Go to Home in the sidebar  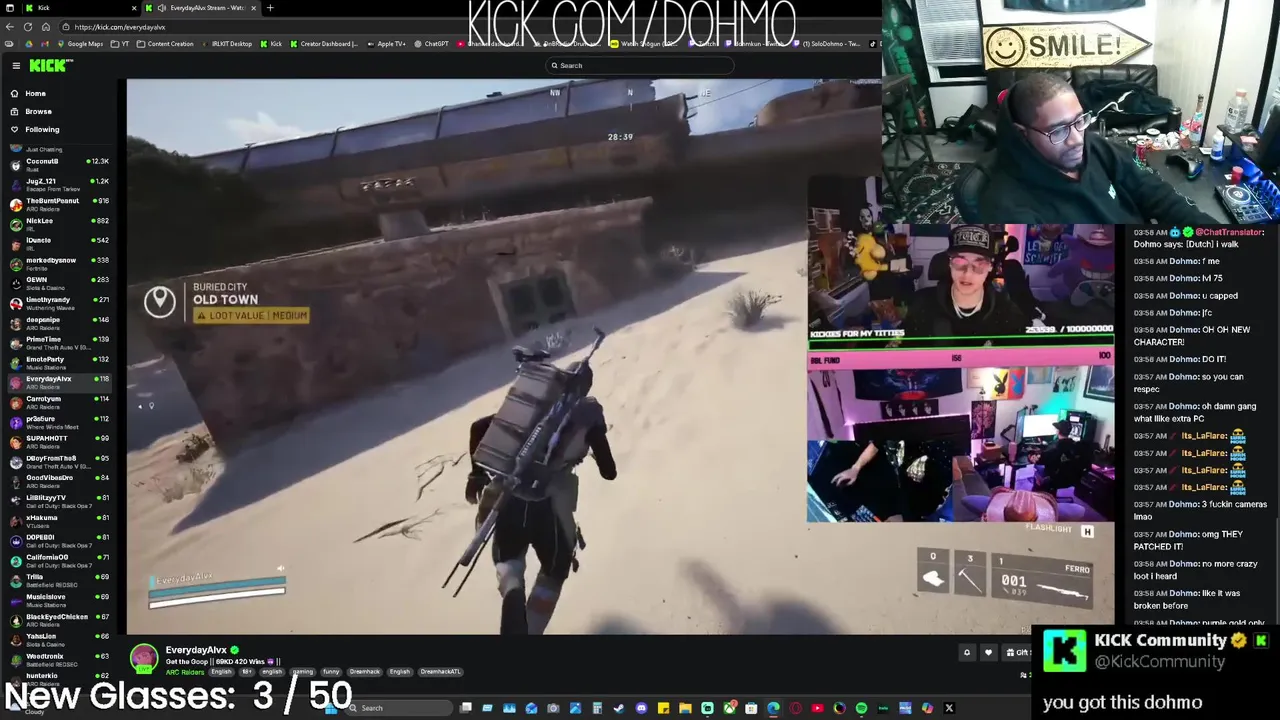35,93
